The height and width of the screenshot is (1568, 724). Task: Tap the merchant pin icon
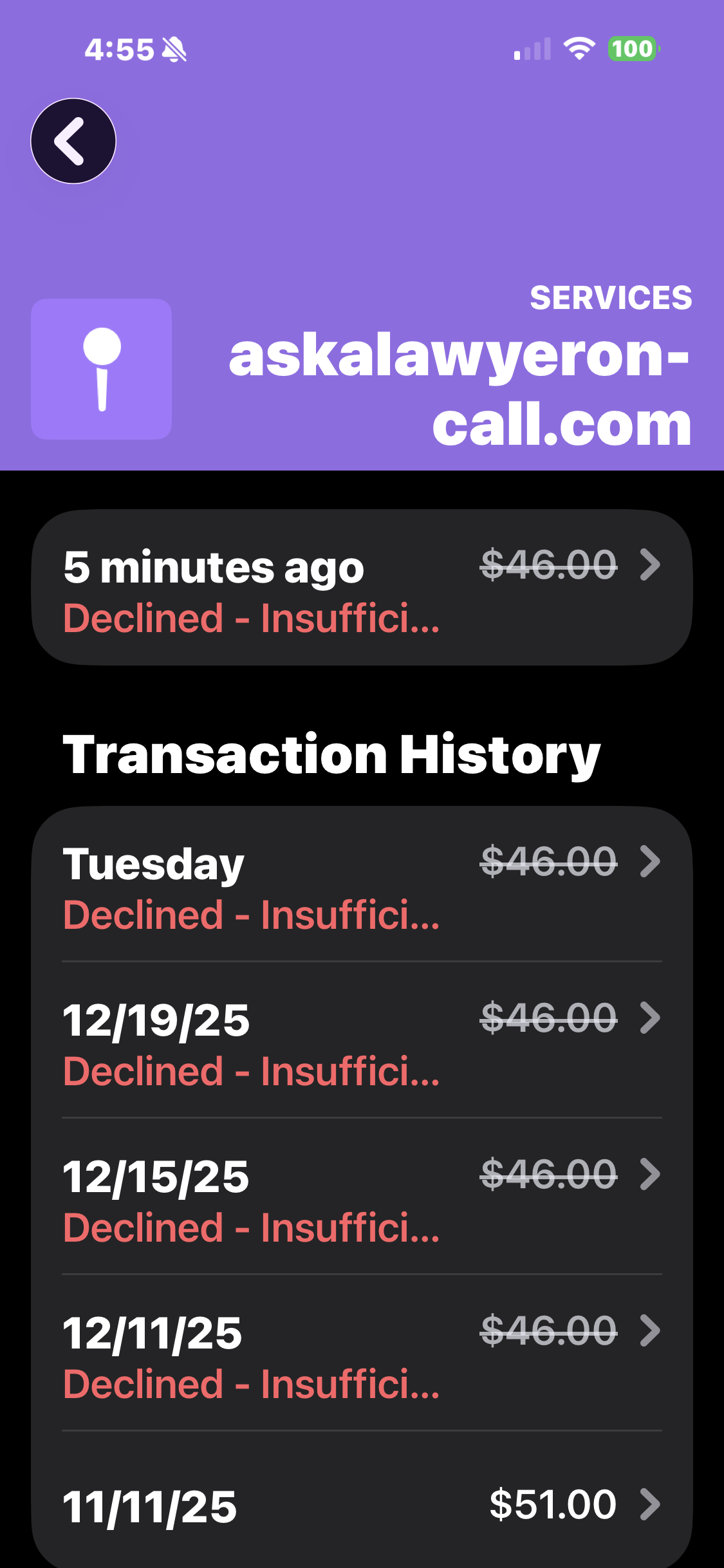click(x=102, y=369)
